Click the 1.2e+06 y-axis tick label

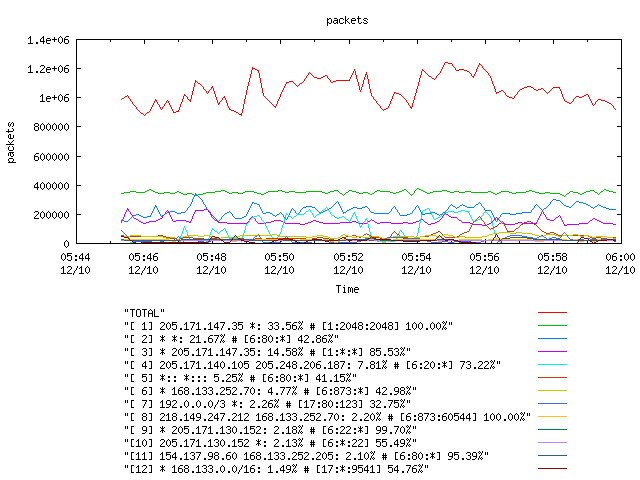[x=48, y=69]
